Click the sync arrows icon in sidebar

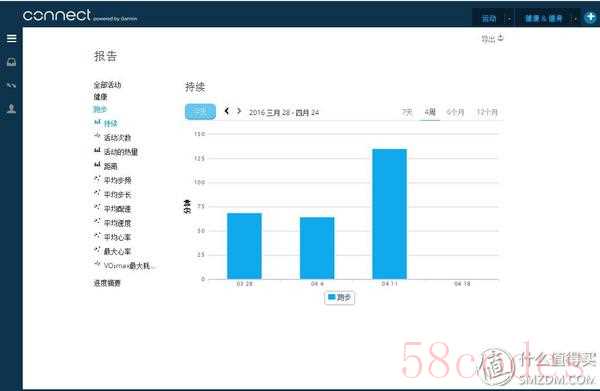tap(11, 85)
